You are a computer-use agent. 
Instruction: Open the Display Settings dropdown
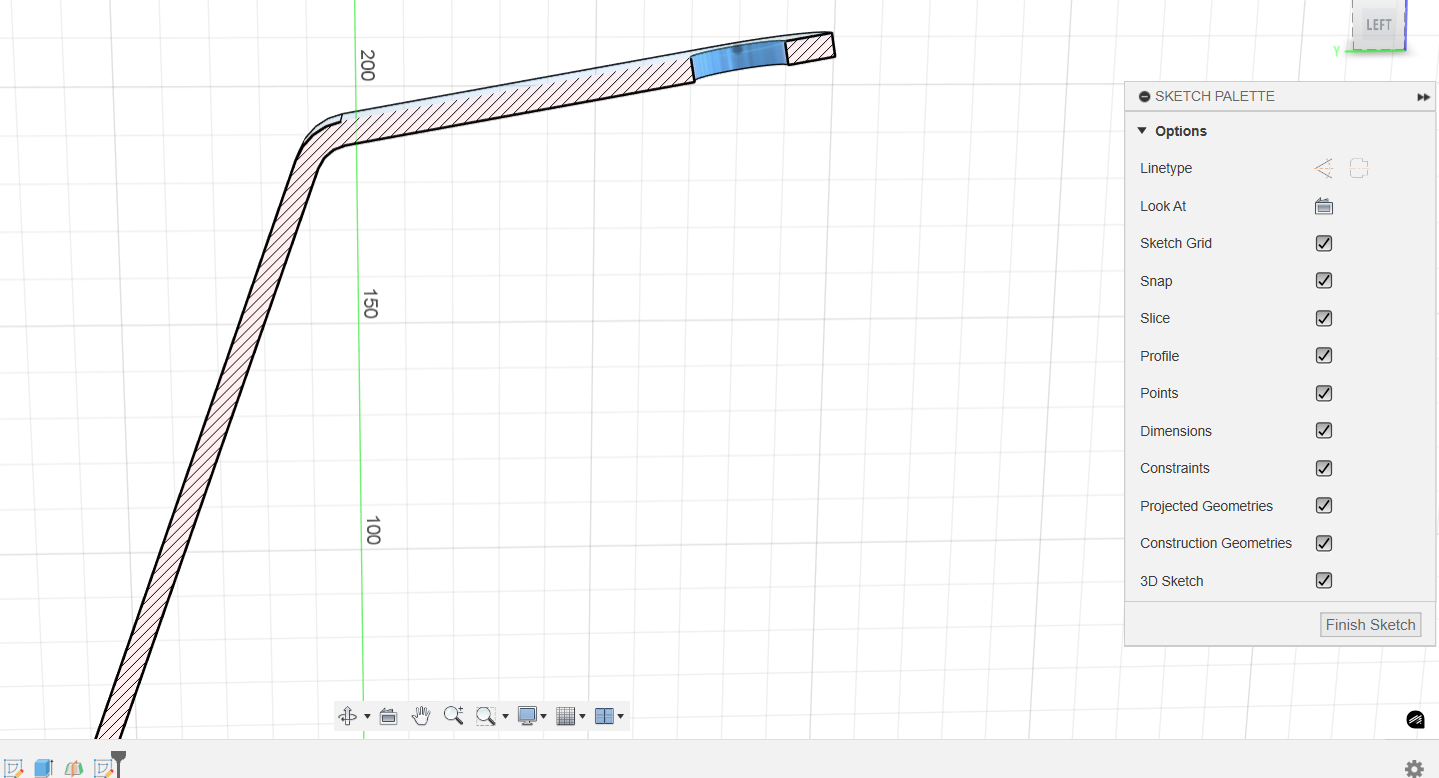pos(531,716)
